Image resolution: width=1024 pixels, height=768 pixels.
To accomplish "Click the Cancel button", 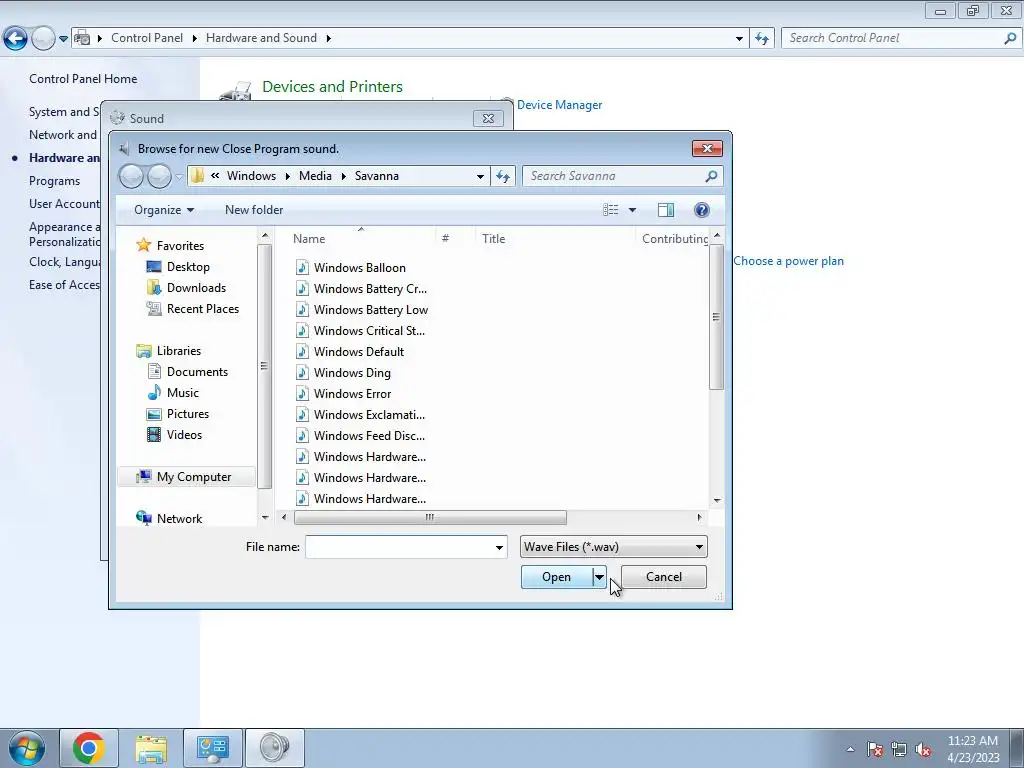I will pos(664,577).
